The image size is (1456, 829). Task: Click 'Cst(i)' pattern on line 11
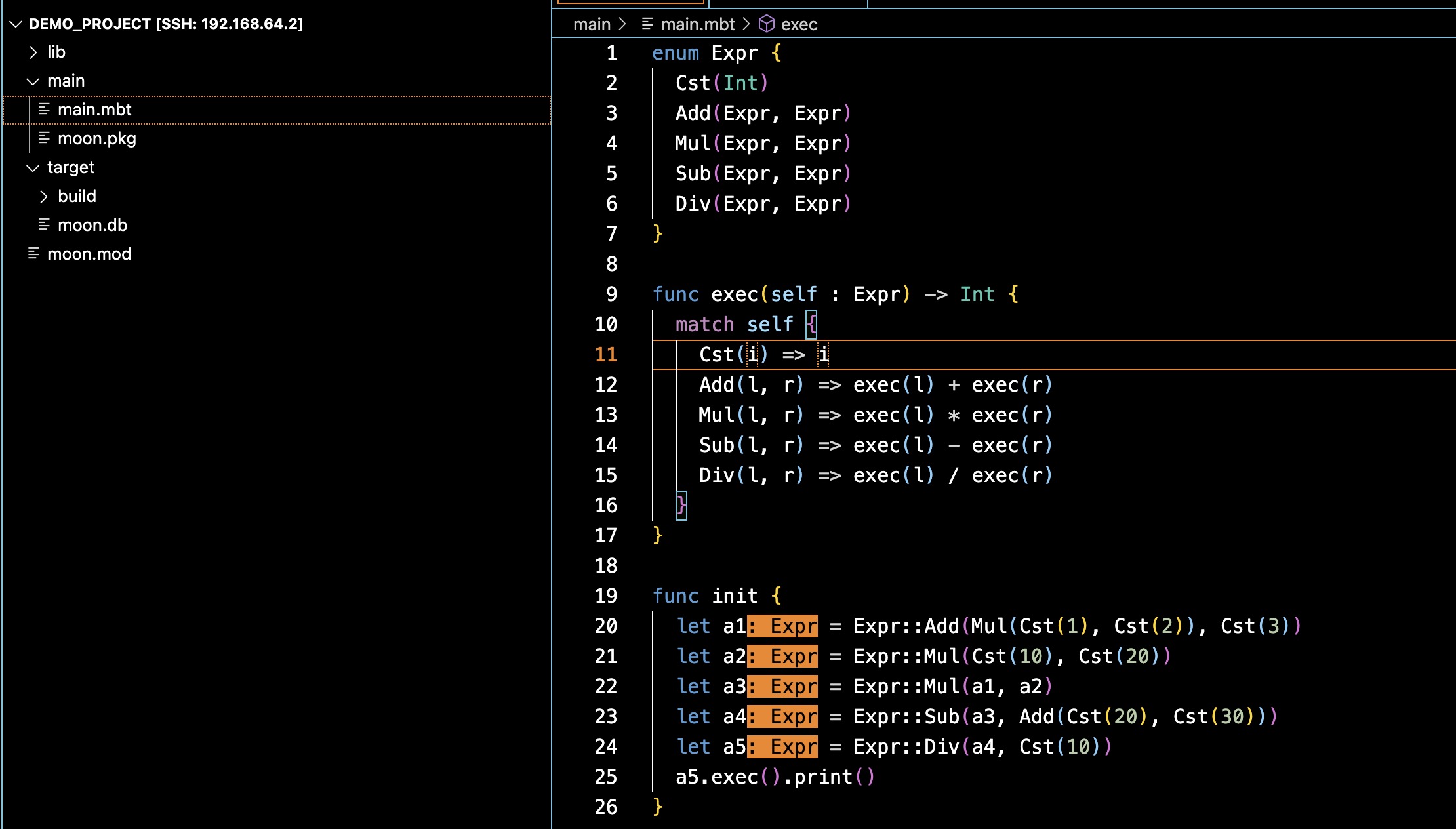coord(734,355)
